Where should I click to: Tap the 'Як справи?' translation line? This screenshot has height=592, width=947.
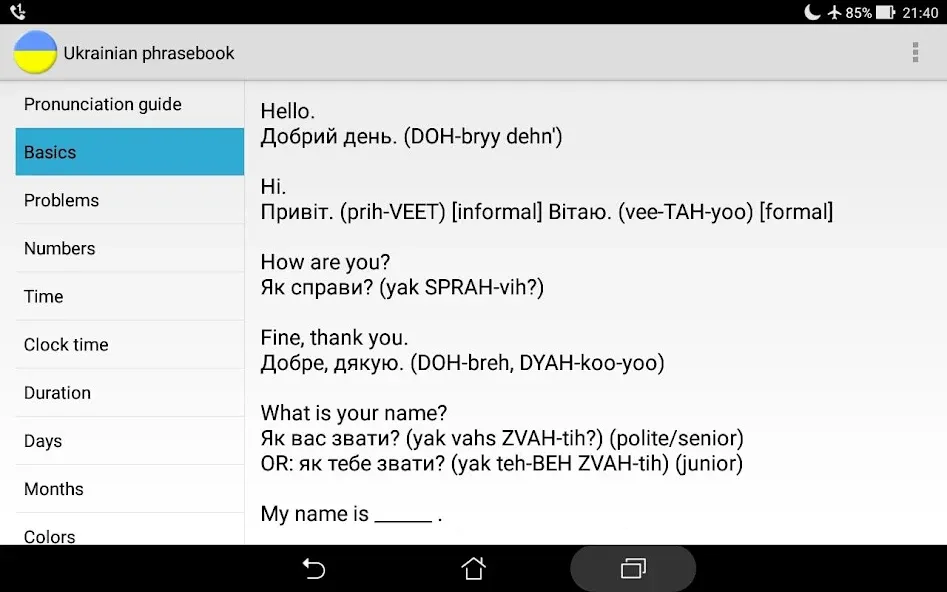pos(402,288)
